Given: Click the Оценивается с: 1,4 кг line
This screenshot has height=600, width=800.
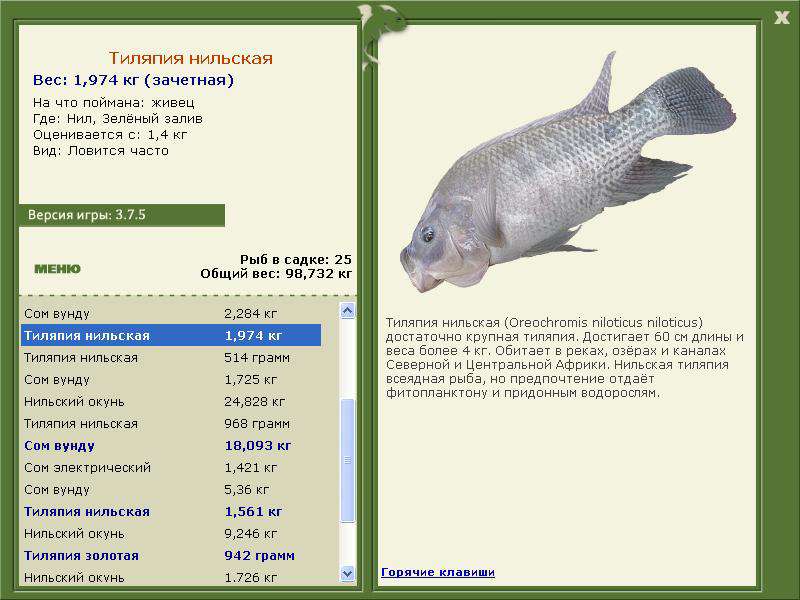Looking at the screenshot, I should tap(110, 135).
